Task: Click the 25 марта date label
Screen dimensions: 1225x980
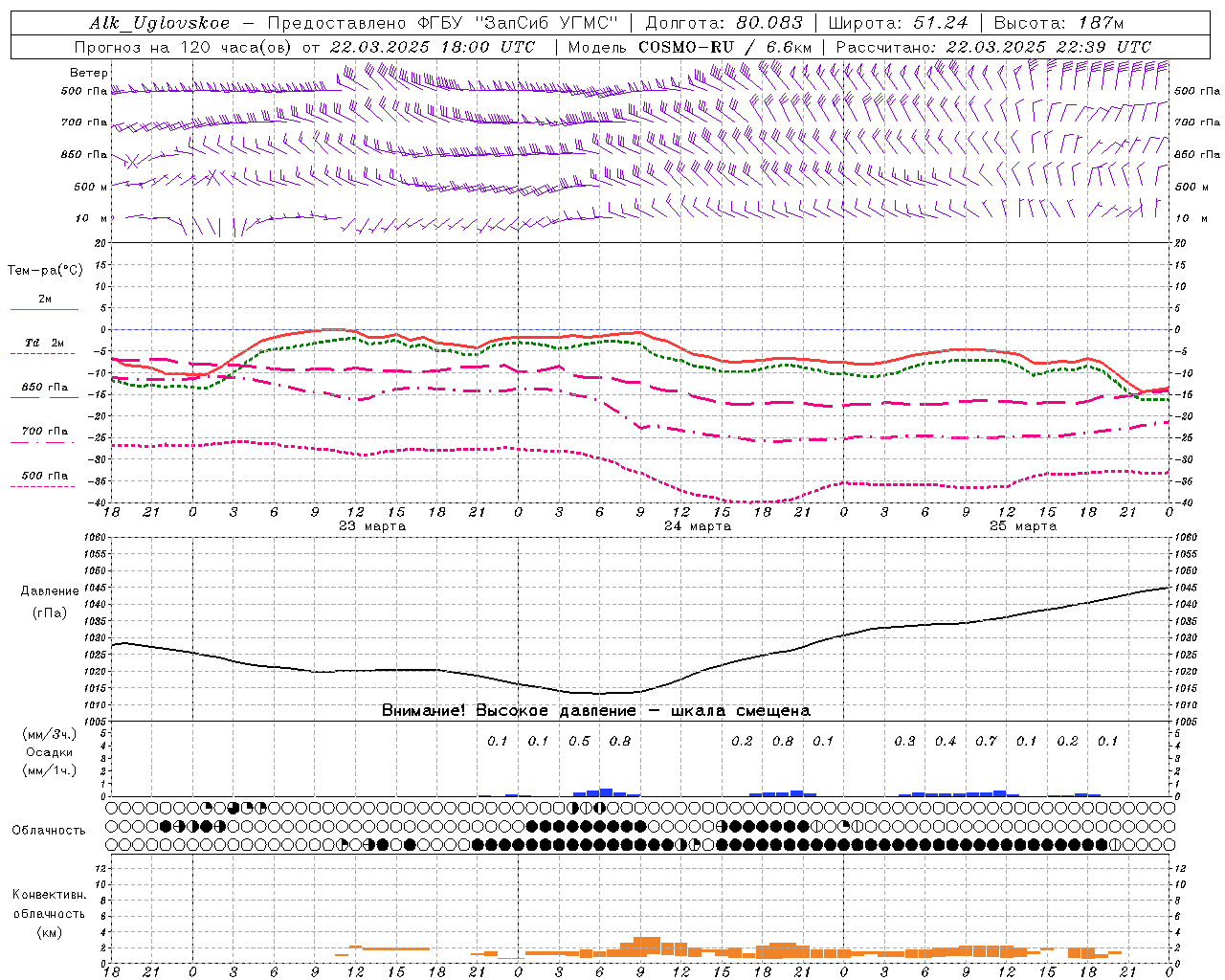Action: [x=1023, y=526]
